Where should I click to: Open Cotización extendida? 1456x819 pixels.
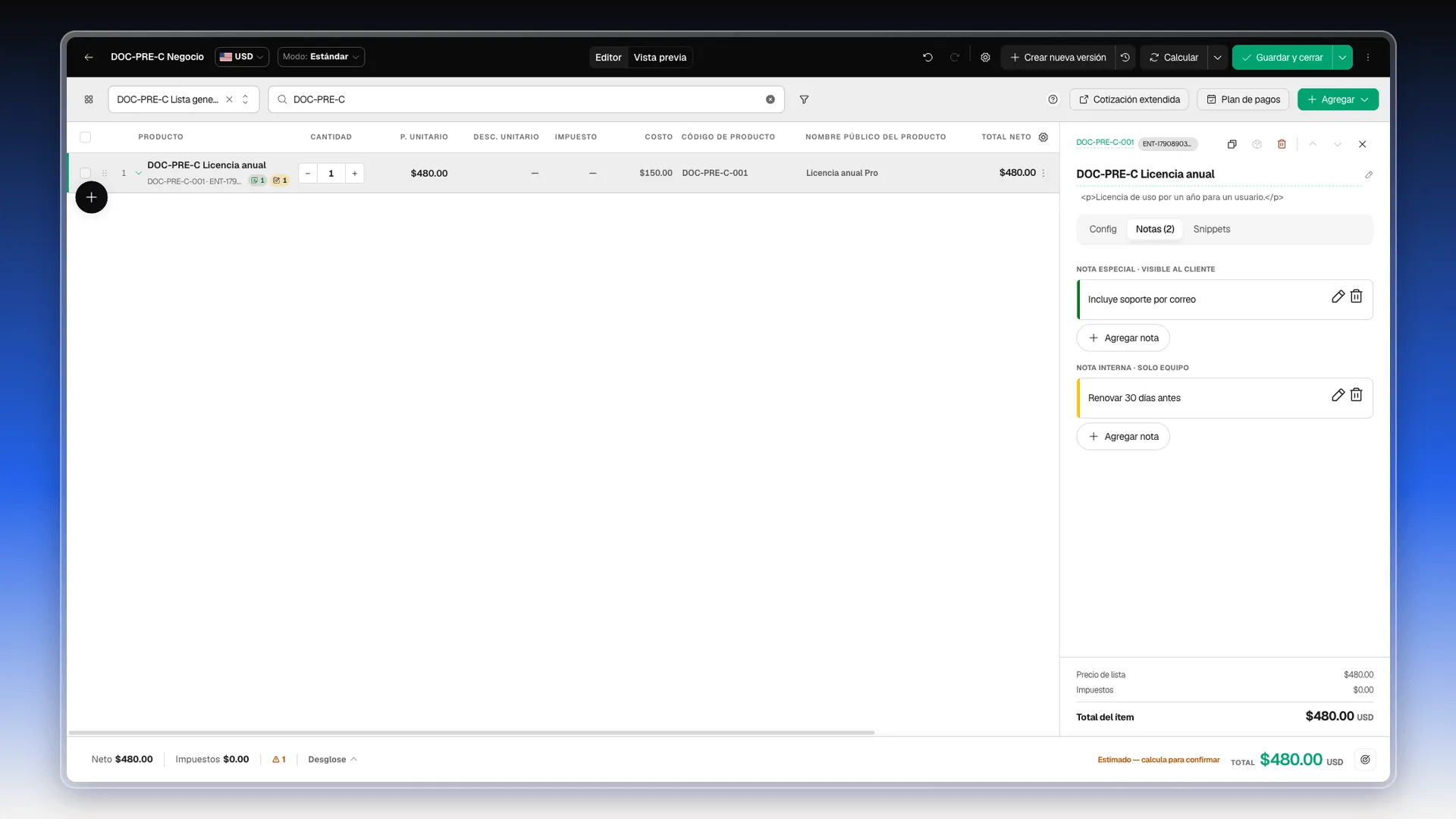click(x=1129, y=99)
